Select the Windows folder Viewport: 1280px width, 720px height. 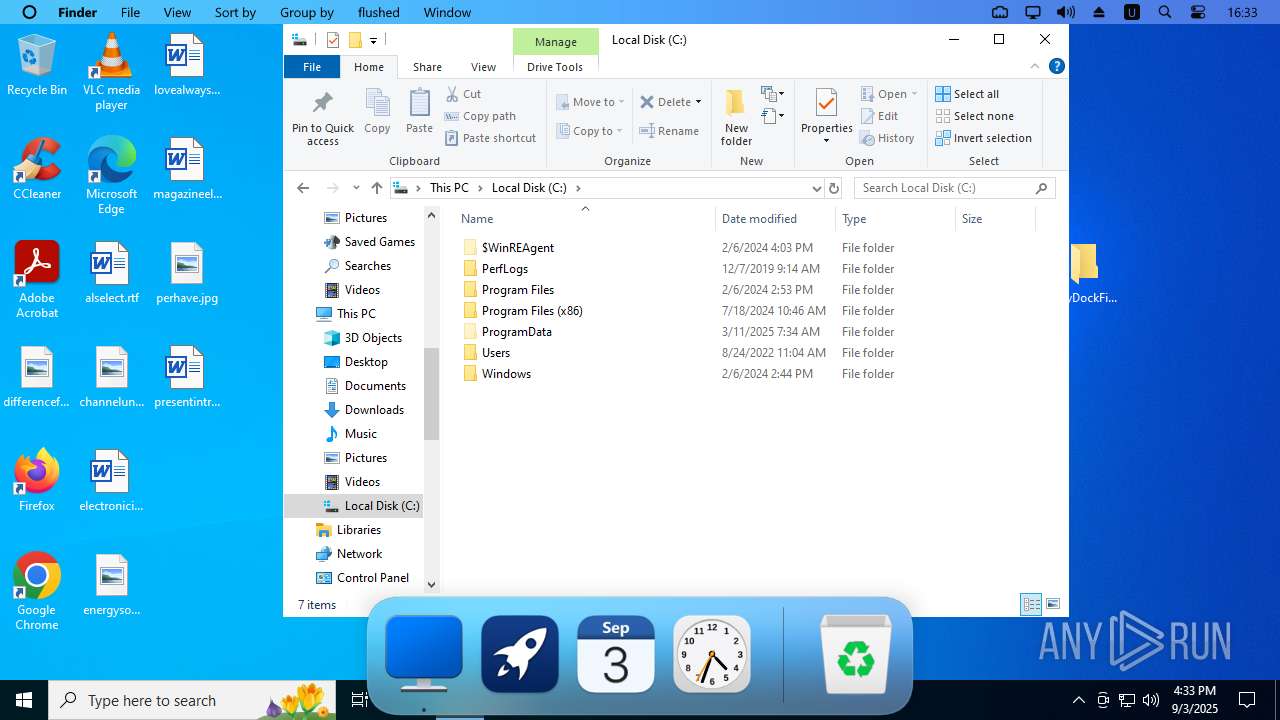[x=506, y=374]
